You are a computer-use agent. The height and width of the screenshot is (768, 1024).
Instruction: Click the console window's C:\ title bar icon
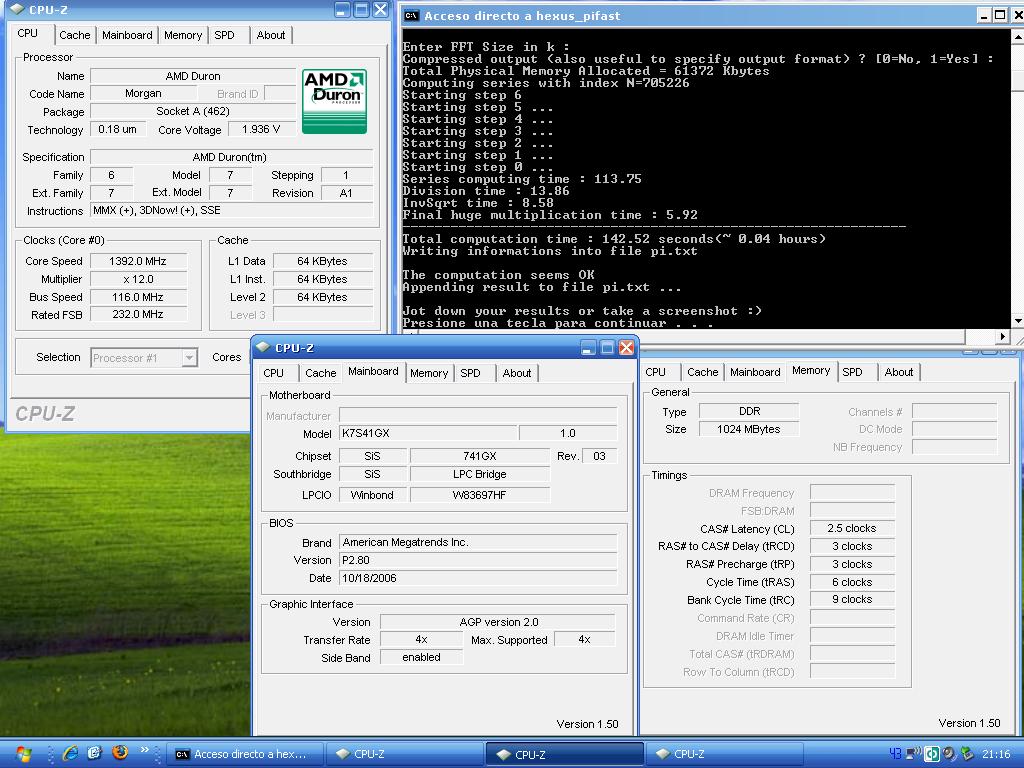(411, 16)
